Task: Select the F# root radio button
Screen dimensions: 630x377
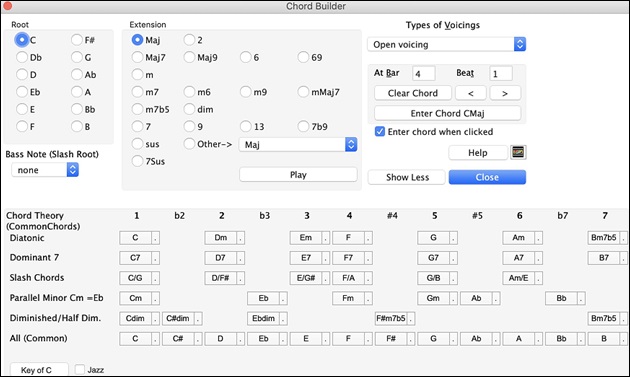Action: click(x=77, y=40)
